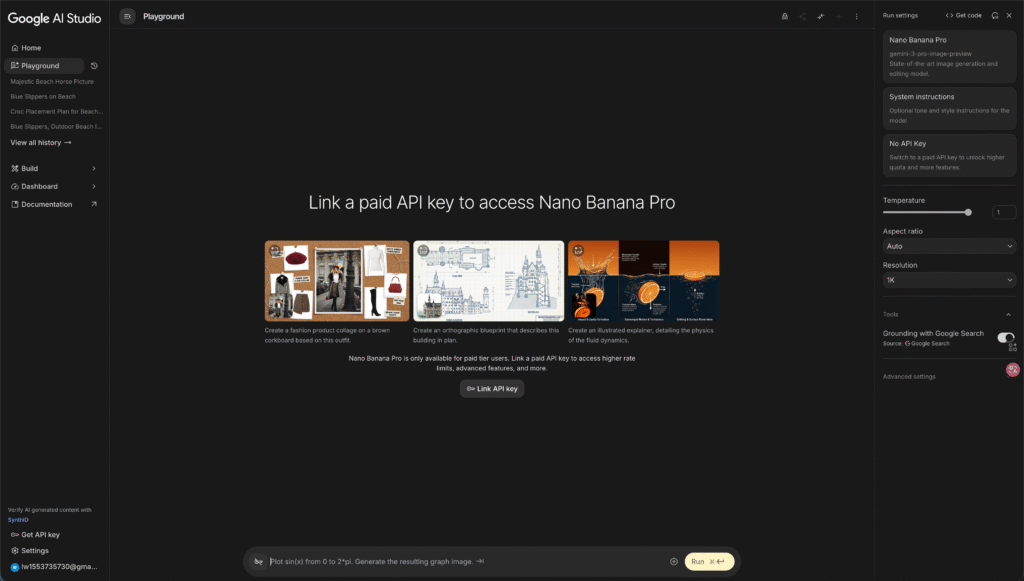This screenshot has height=581, width=1024.
Task: Open the three-dot more options menu
Action: 856,16
